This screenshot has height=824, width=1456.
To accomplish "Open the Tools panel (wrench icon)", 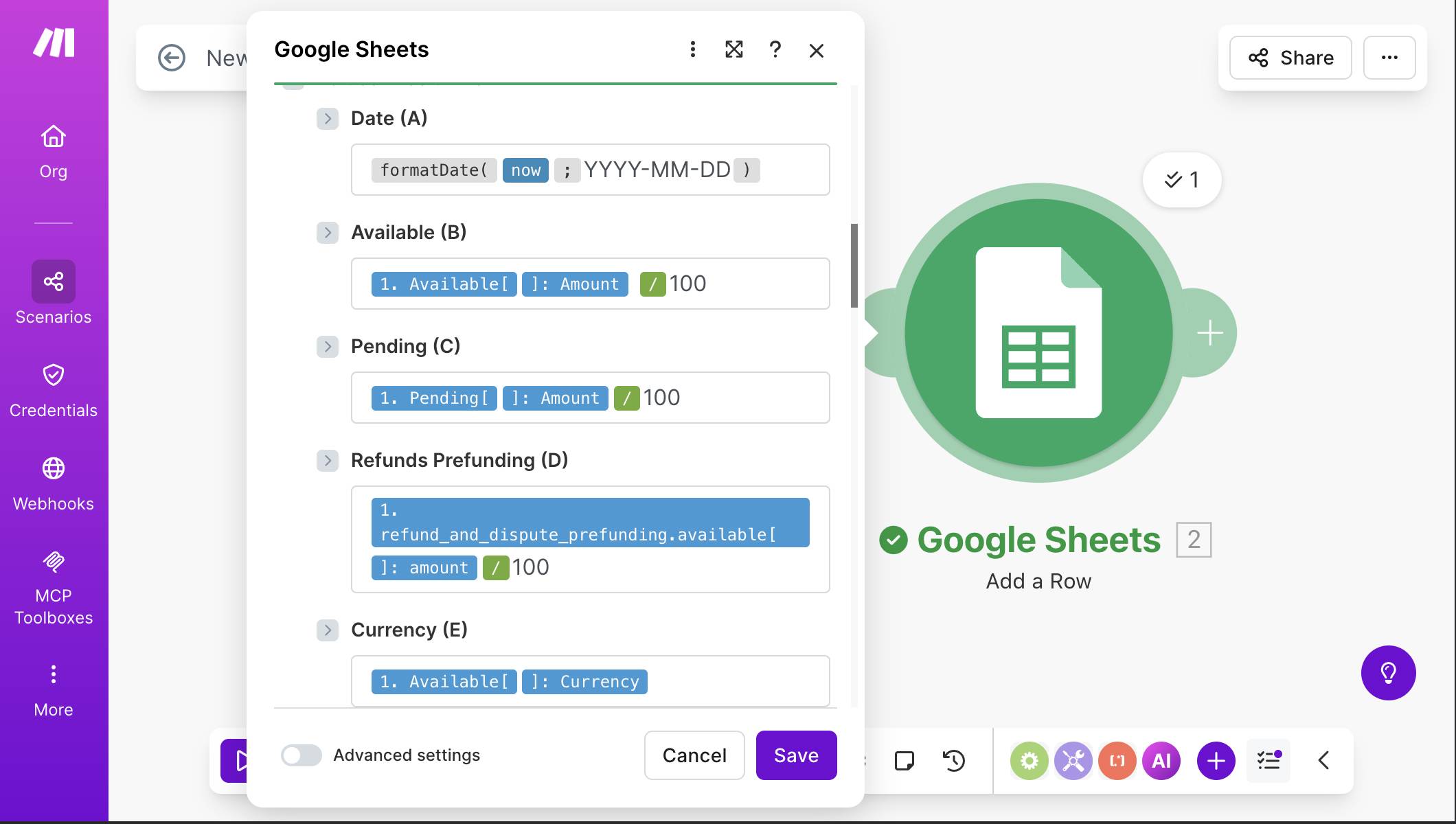I will [1073, 761].
